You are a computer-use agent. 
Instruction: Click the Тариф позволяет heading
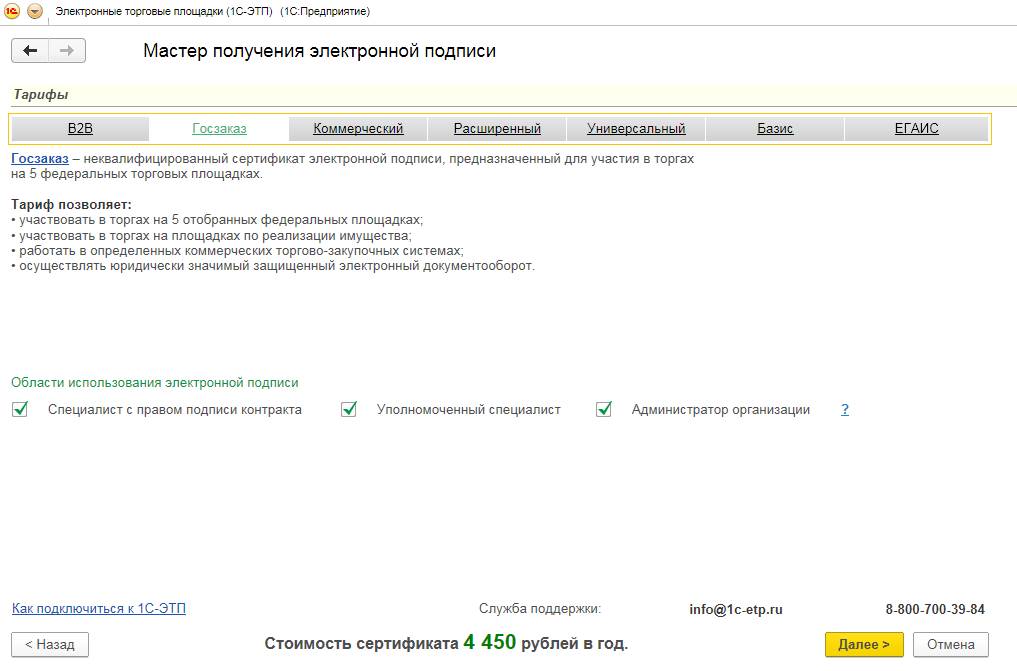71,205
